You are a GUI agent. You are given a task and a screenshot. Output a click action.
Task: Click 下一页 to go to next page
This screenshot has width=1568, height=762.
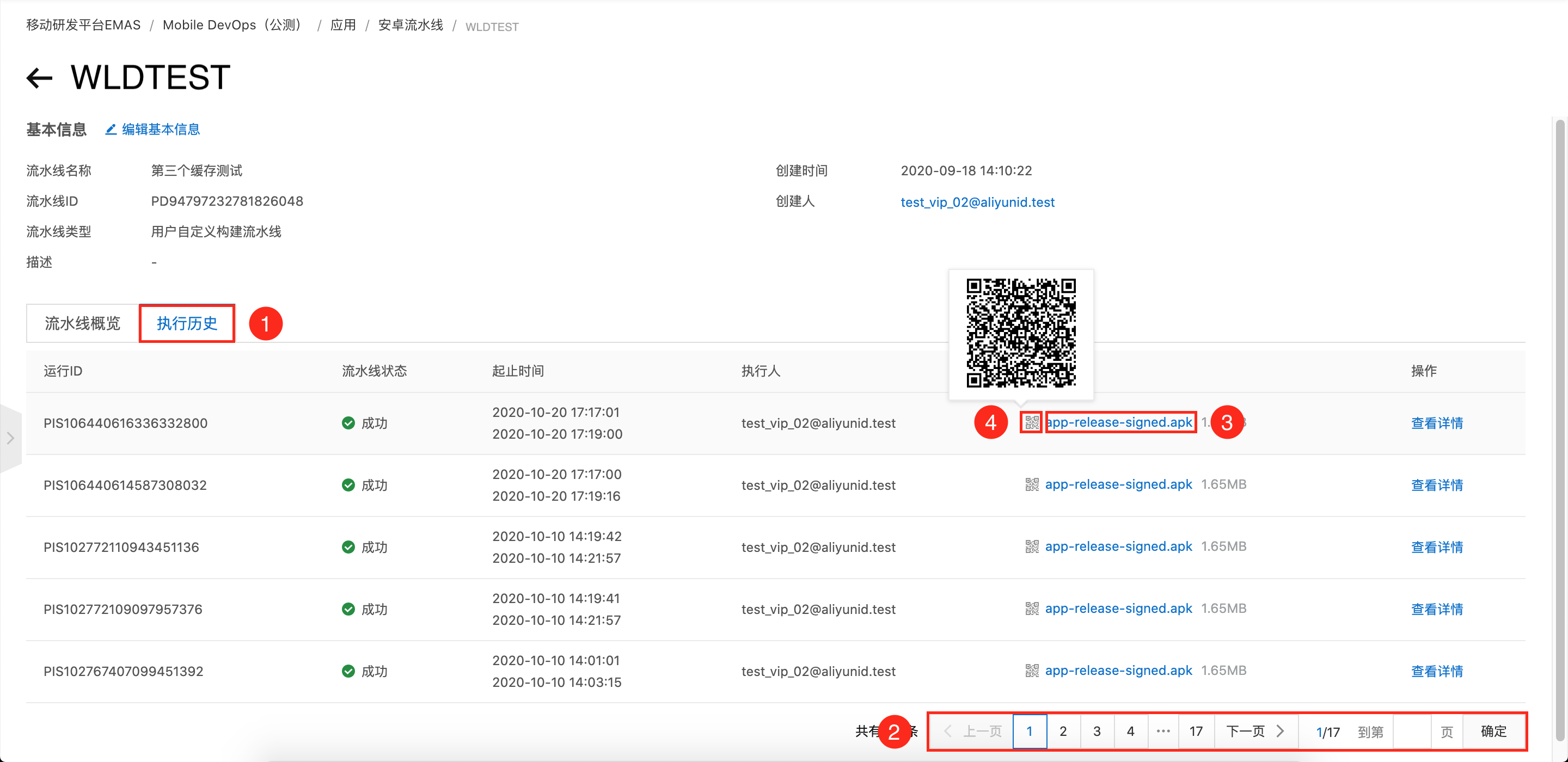click(1255, 731)
